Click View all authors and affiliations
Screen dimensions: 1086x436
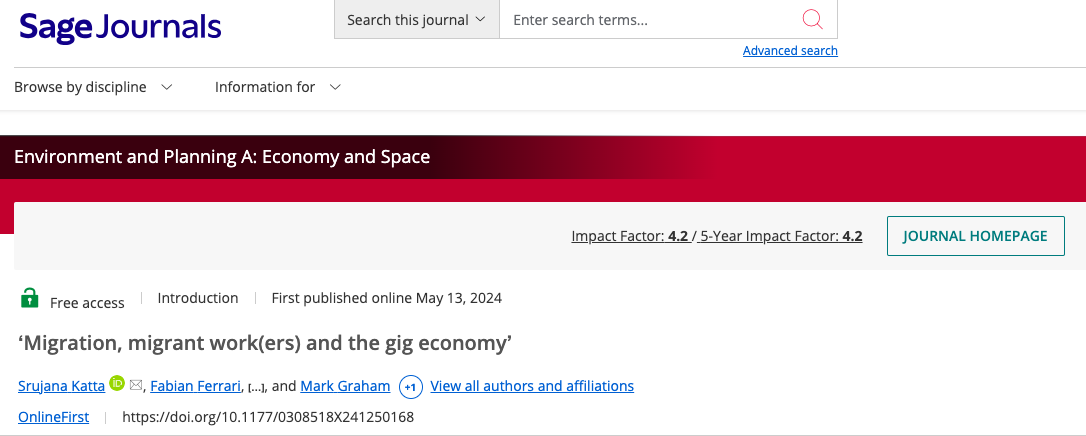pos(532,386)
